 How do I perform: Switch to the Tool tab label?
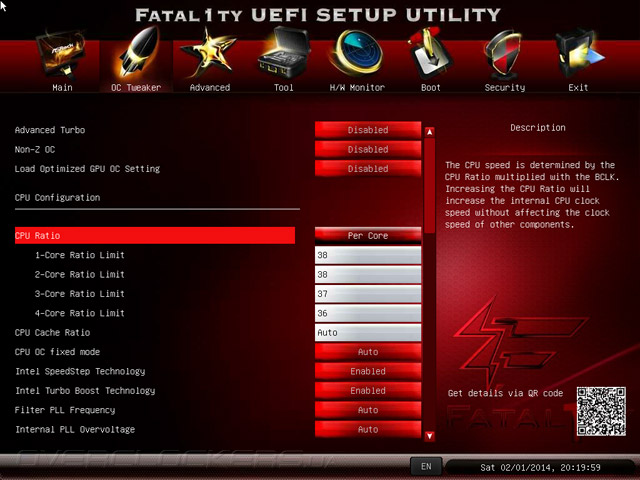point(283,87)
